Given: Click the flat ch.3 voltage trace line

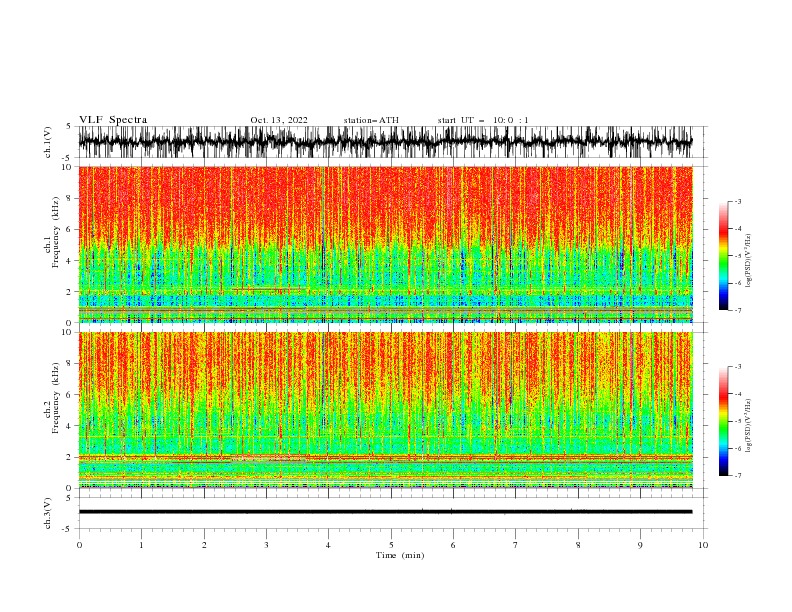Looking at the screenshot, I should 385,512.
